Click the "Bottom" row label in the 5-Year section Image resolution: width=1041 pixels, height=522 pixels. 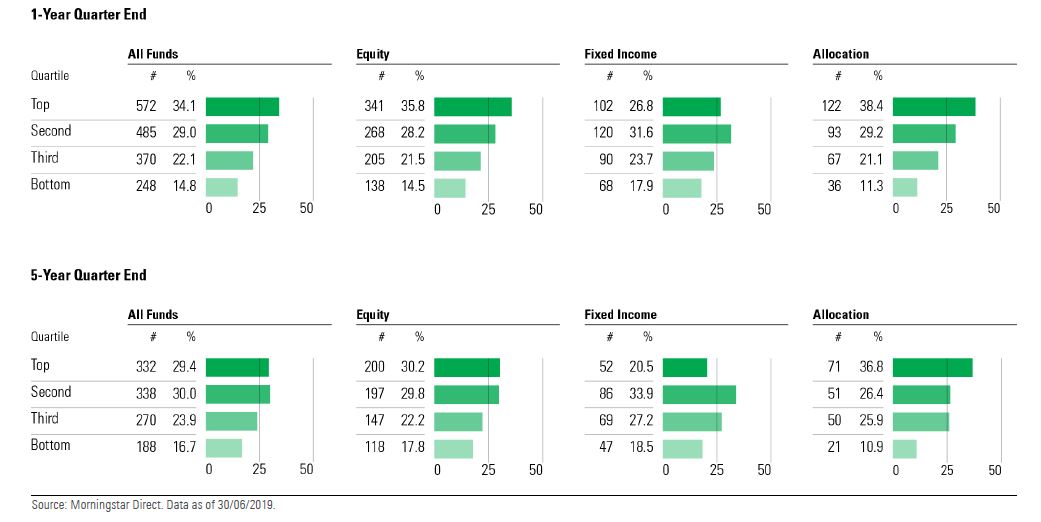[x=50, y=445]
